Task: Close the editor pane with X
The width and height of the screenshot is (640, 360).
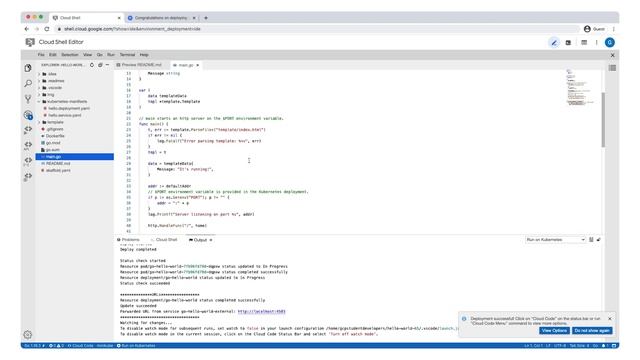Action: (x=612, y=55)
